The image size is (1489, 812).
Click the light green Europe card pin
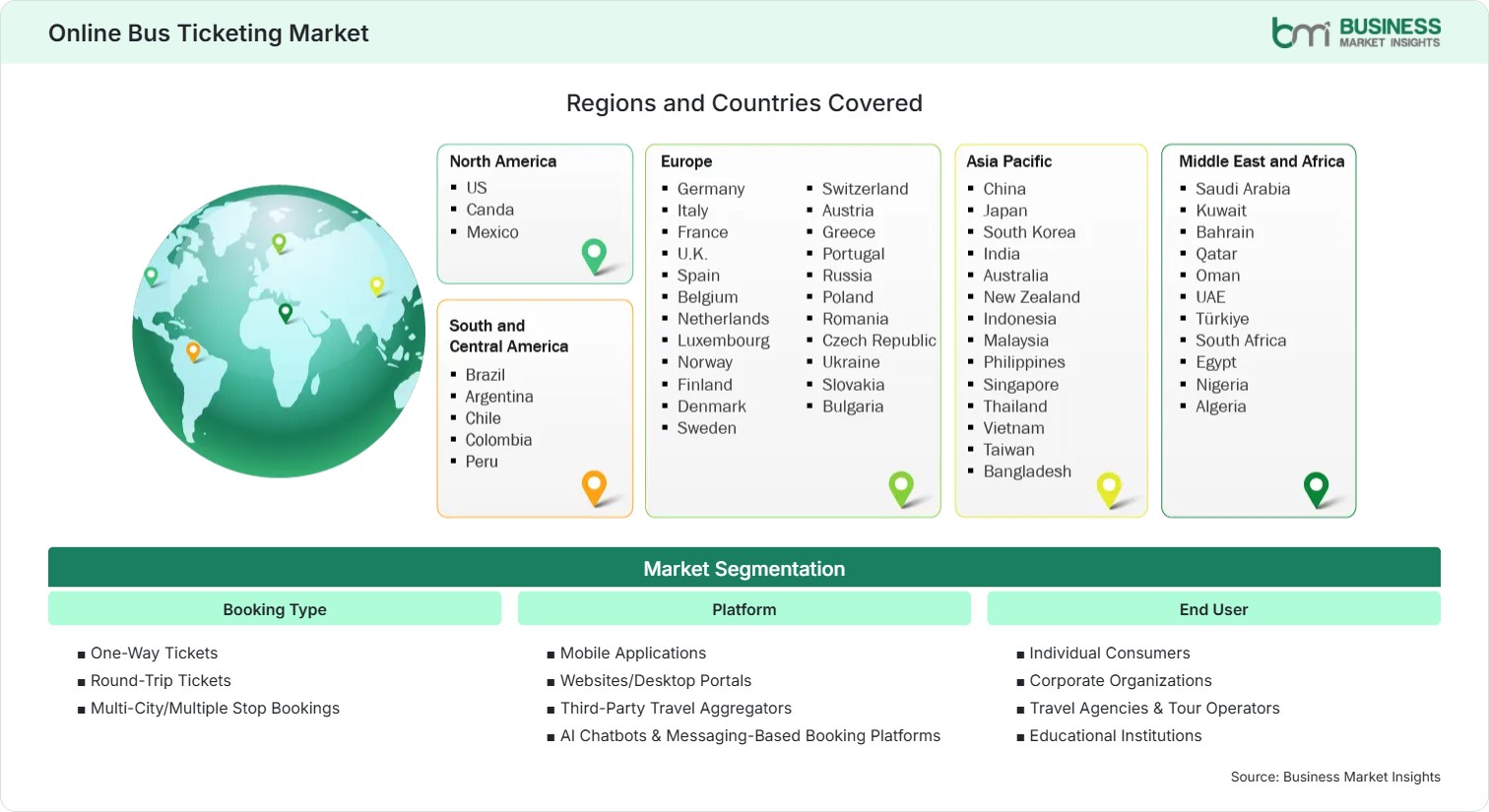(x=901, y=489)
